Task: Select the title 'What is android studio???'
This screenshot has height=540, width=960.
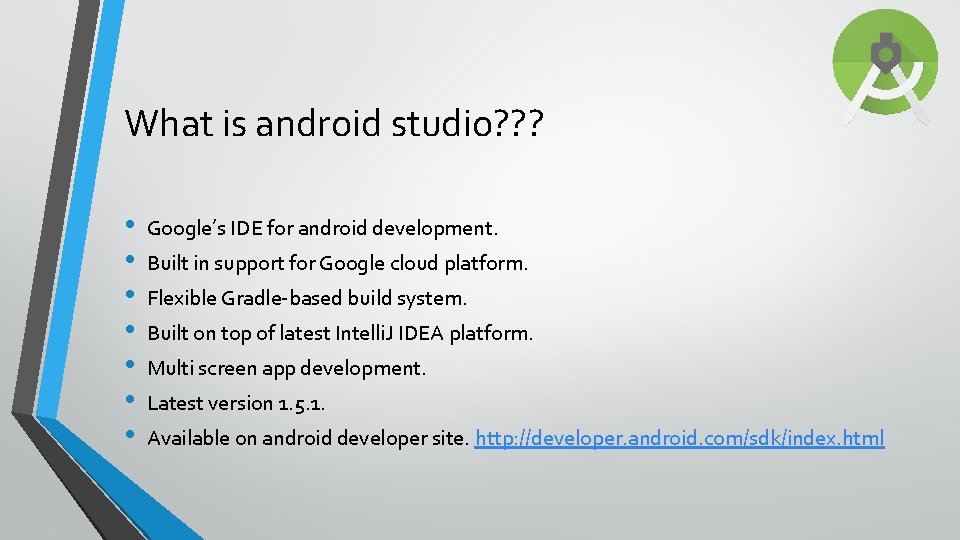Action: pyautogui.click(x=334, y=123)
